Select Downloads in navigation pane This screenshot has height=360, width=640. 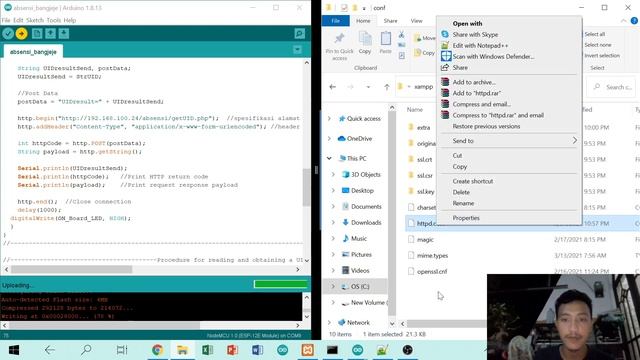pos(366,222)
